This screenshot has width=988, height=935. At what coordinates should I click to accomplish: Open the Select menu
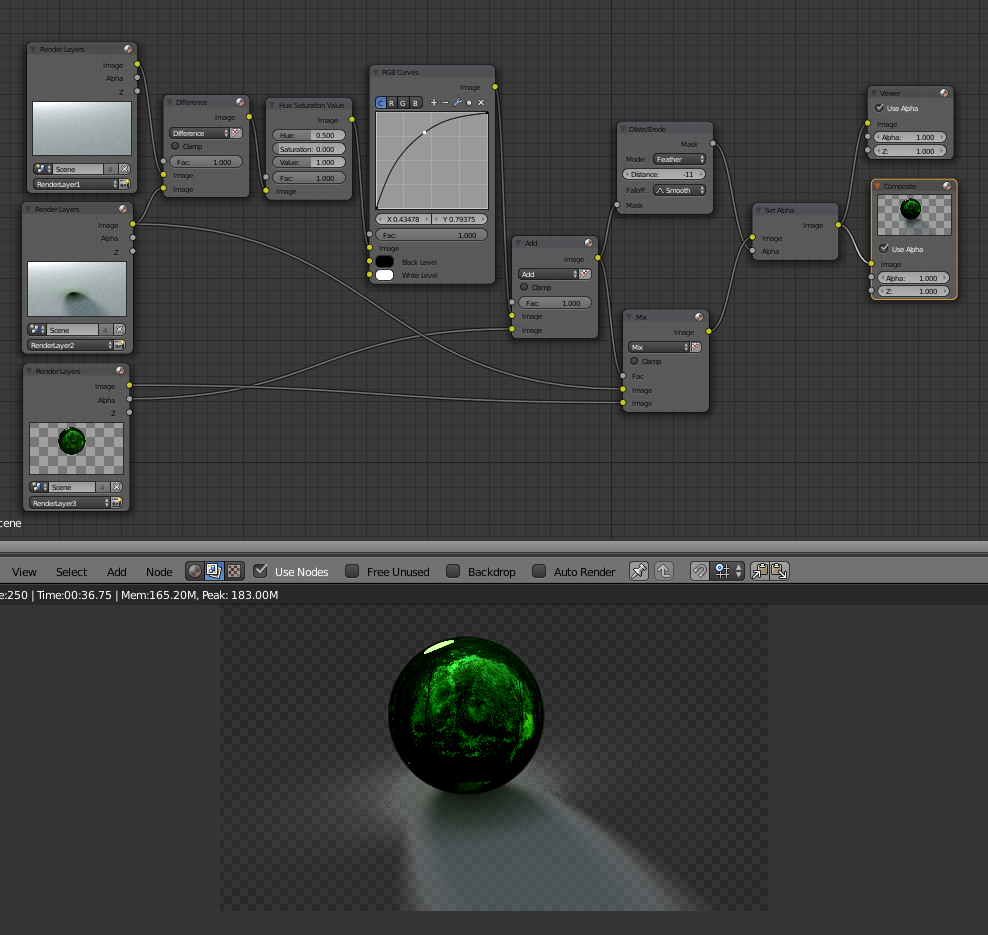(x=71, y=571)
